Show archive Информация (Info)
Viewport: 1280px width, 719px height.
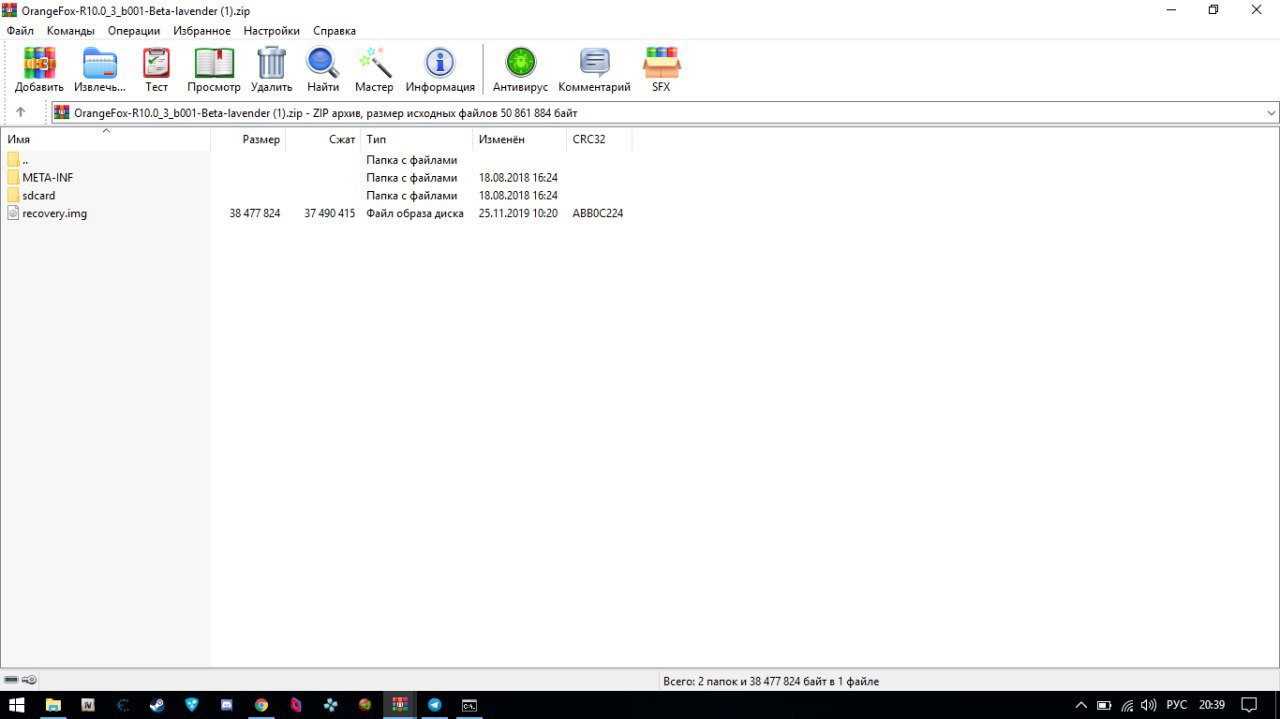[x=440, y=69]
